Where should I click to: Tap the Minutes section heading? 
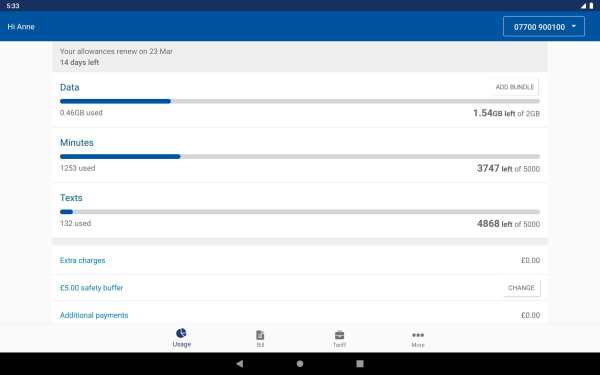77,142
